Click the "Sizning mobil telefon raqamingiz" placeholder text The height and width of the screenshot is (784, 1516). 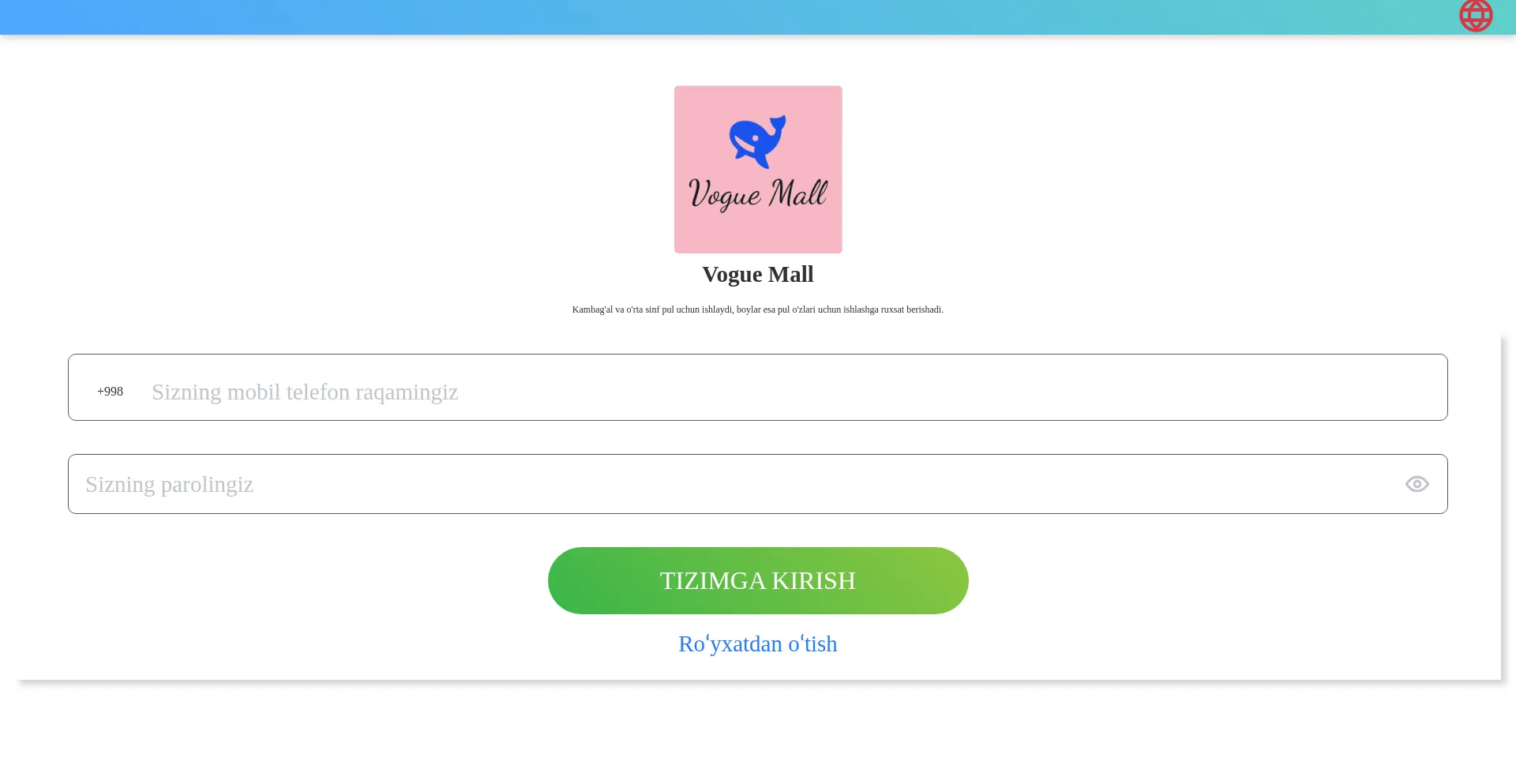point(305,392)
